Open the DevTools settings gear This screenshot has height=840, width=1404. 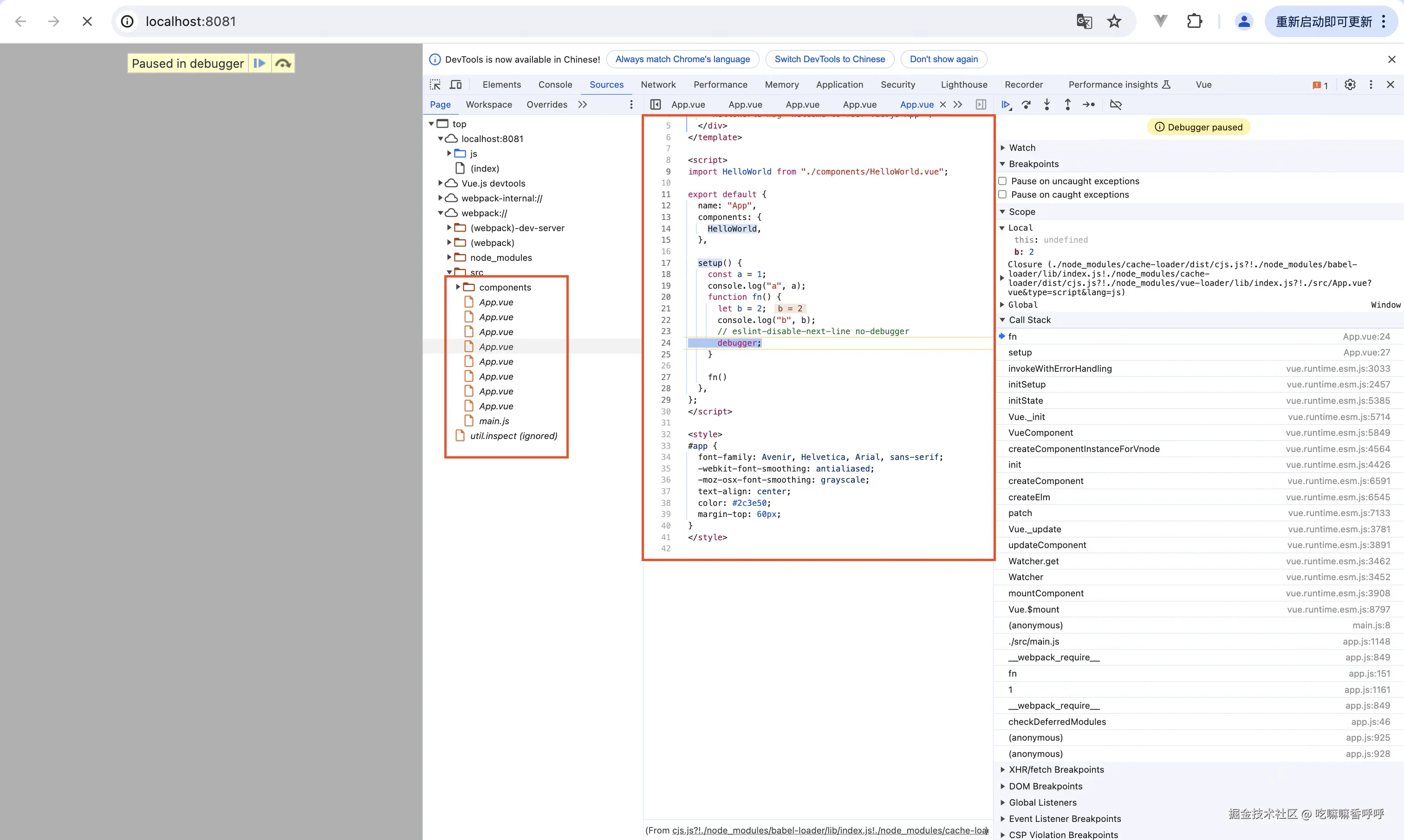coord(1350,84)
